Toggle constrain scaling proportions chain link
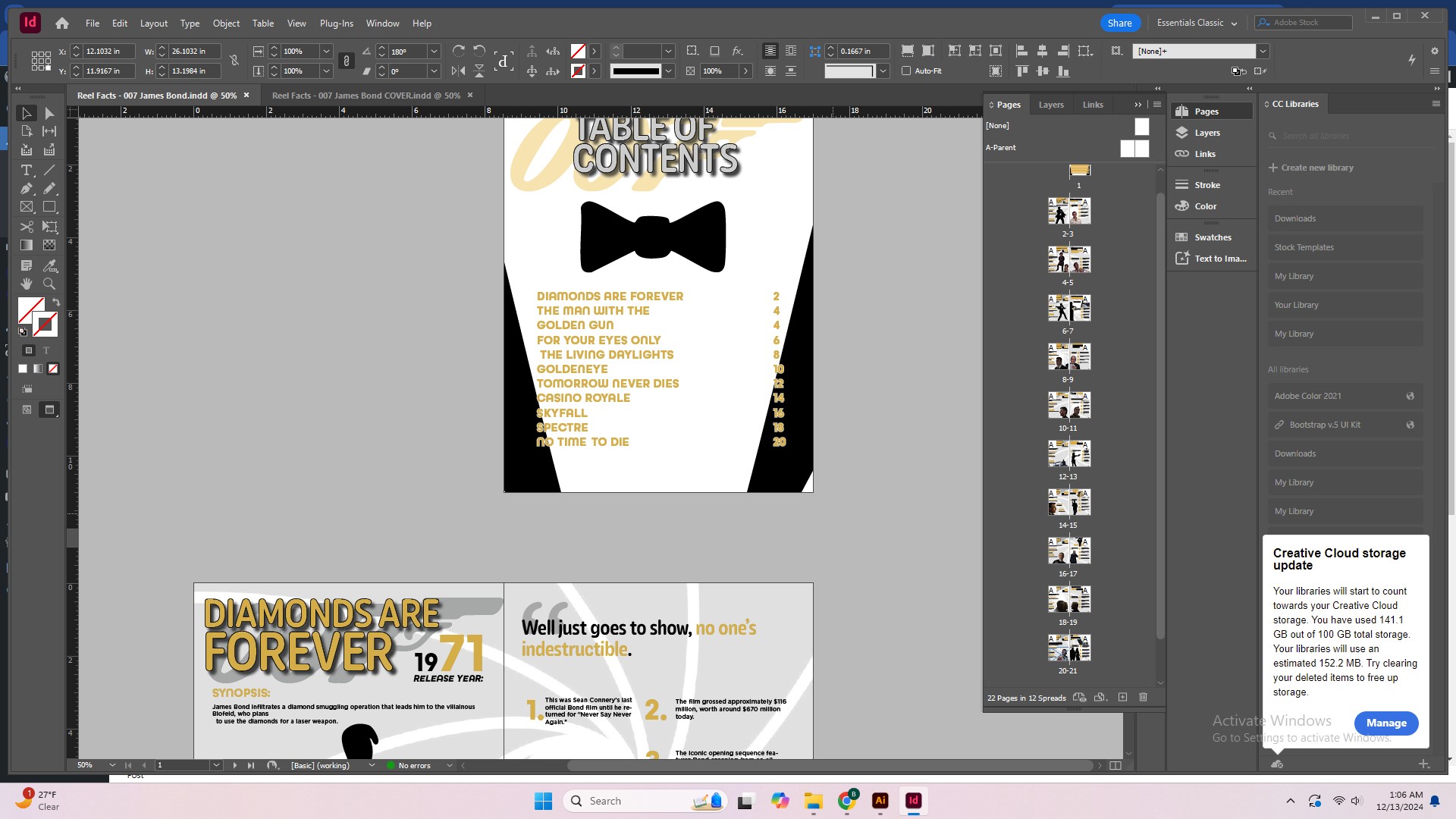The image size is (1456, 819). pos(347,61)
